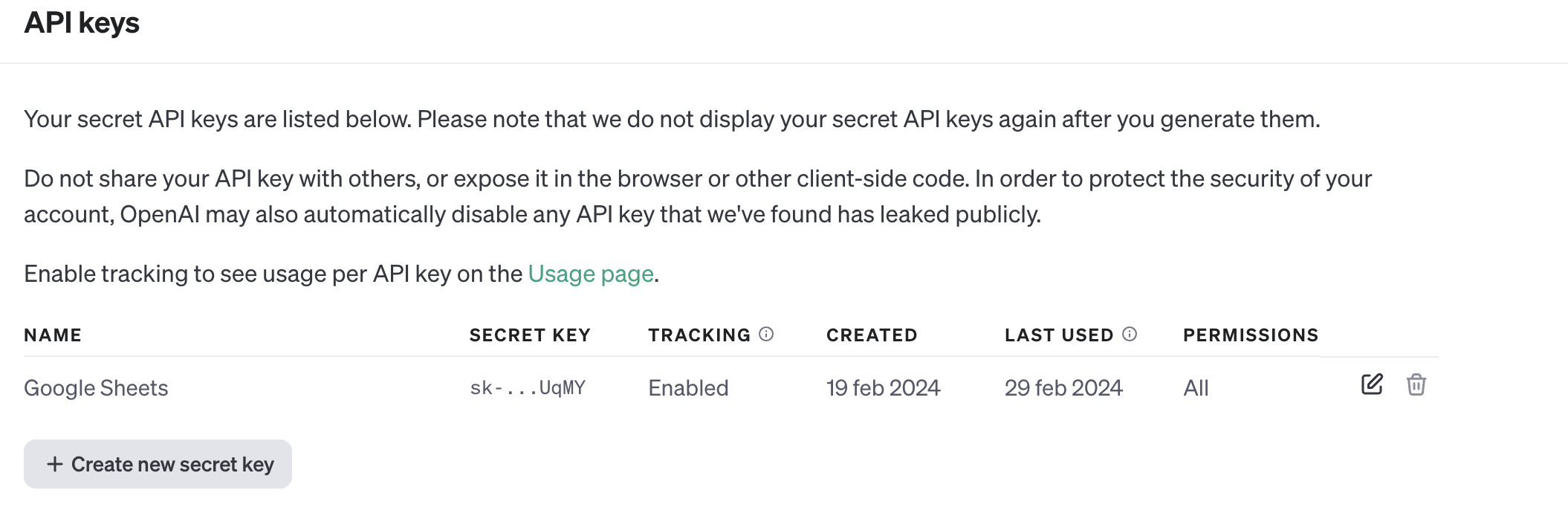1568x525 pixels.
Task: Click the Enabled tracking status
Action: (x=688, y=388)
